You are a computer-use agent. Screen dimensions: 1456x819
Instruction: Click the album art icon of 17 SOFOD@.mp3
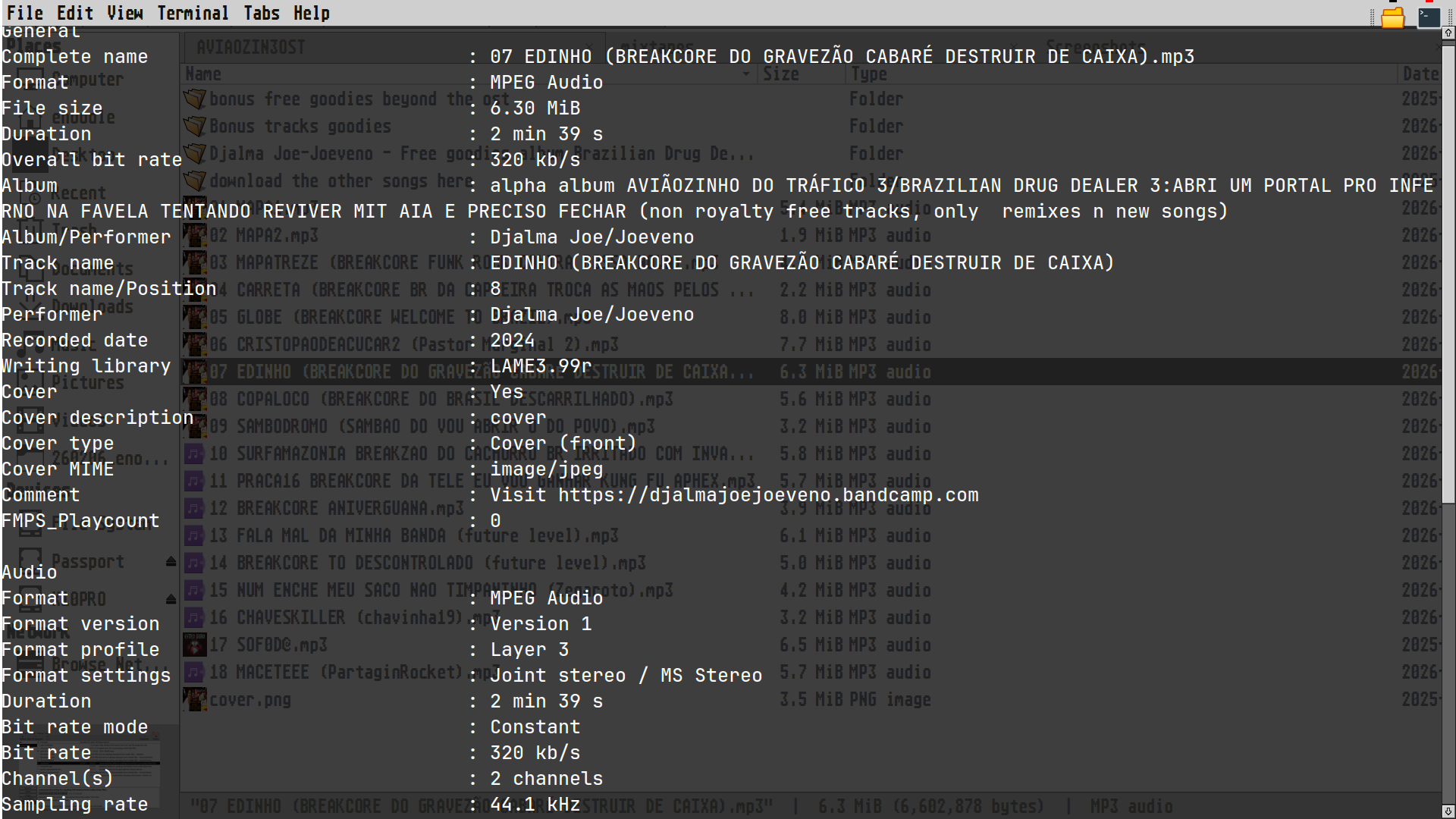194,645
